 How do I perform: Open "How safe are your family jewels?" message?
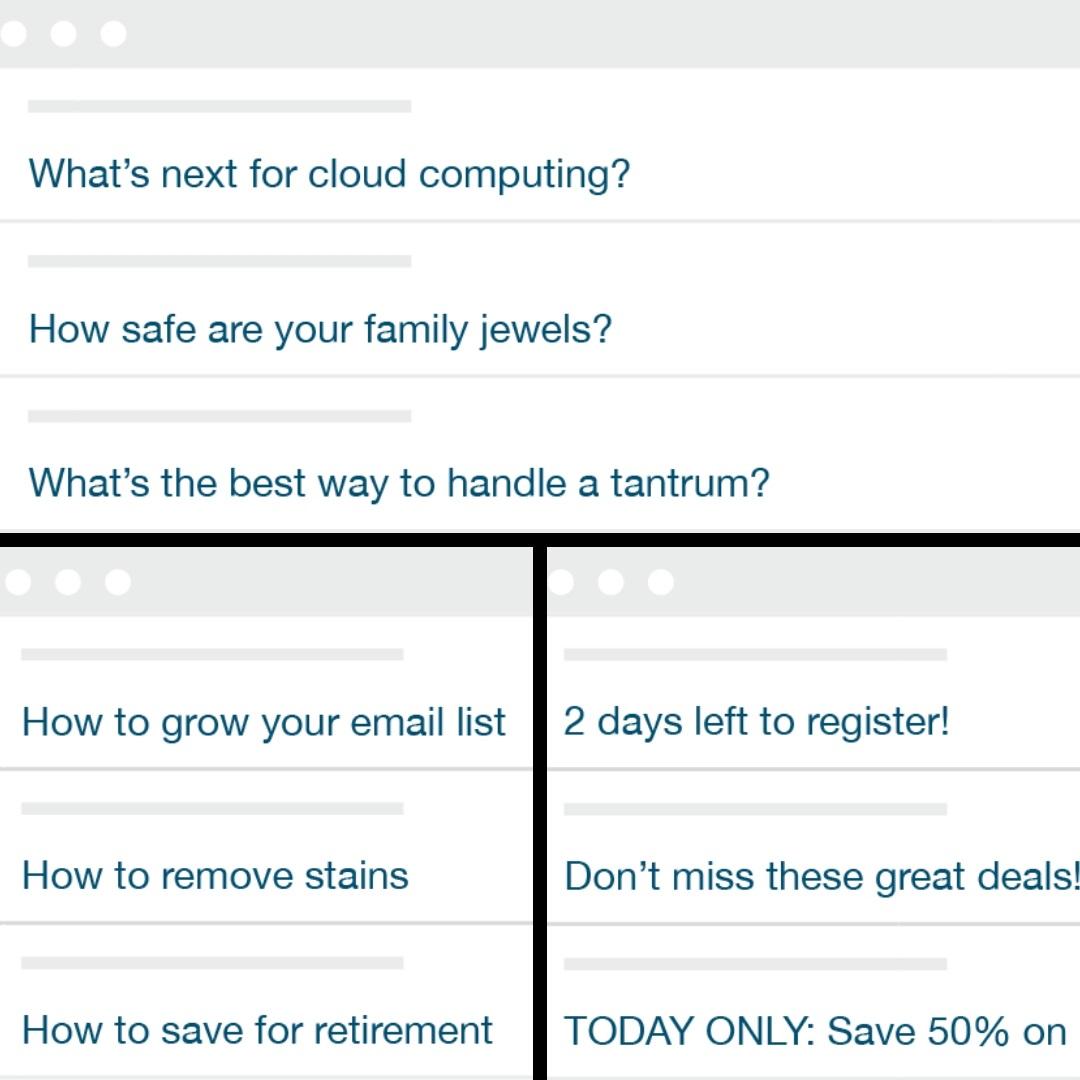320,329
